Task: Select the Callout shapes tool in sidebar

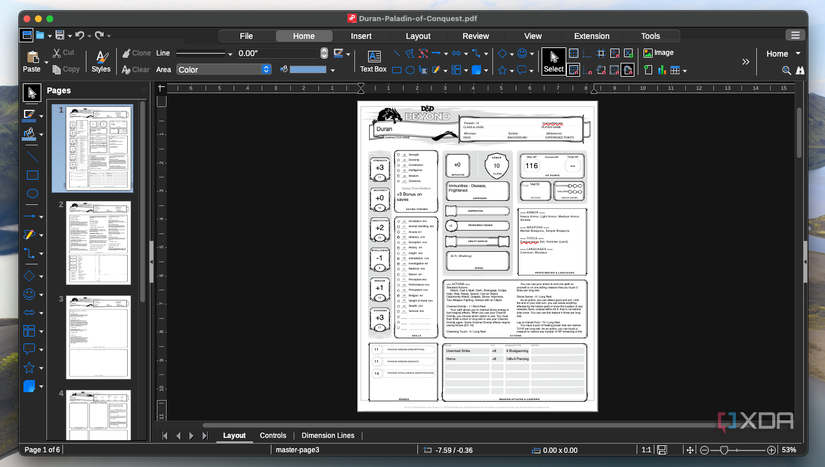Action: 29,349
